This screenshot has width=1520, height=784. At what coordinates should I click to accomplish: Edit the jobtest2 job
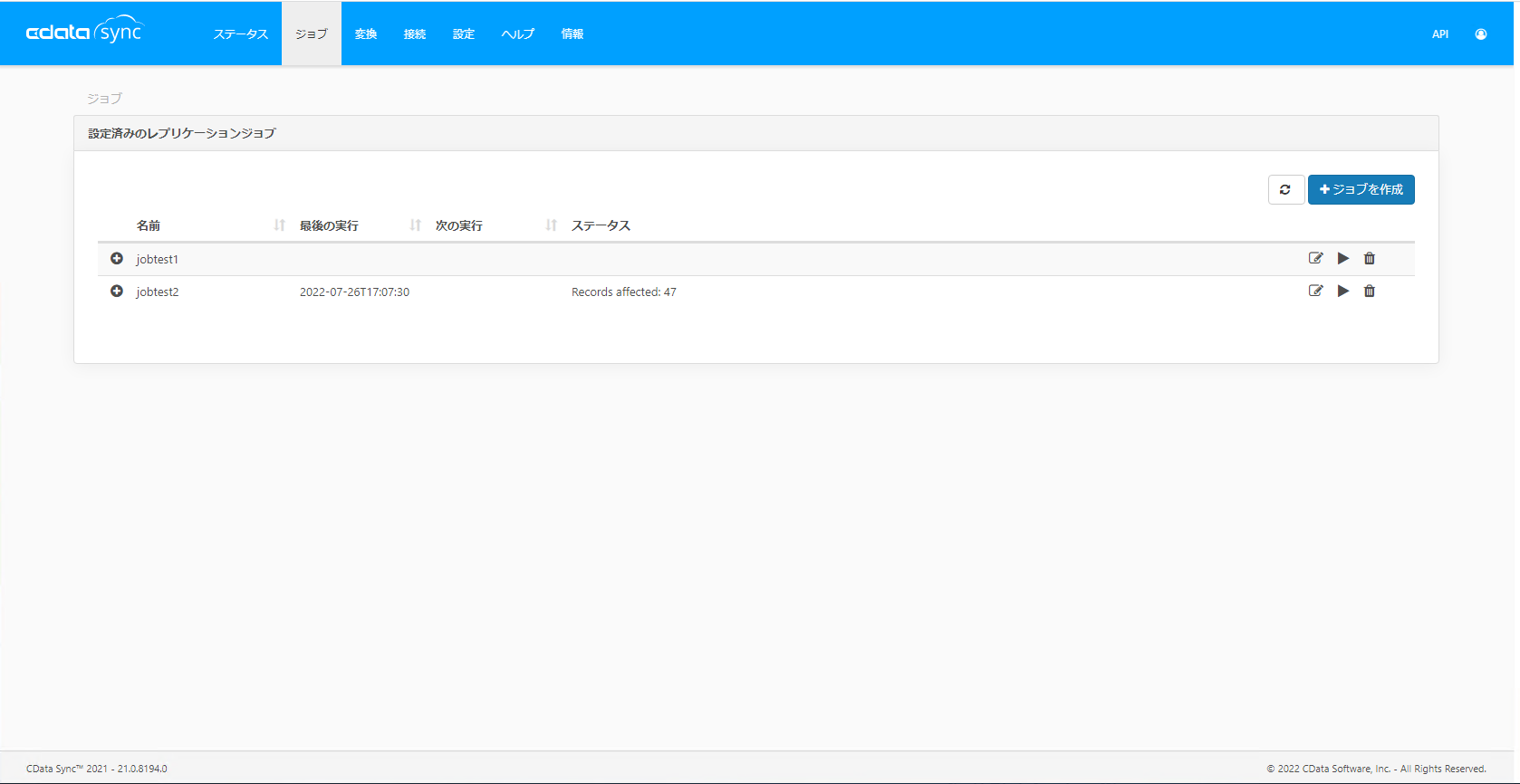coord(1316,291)
